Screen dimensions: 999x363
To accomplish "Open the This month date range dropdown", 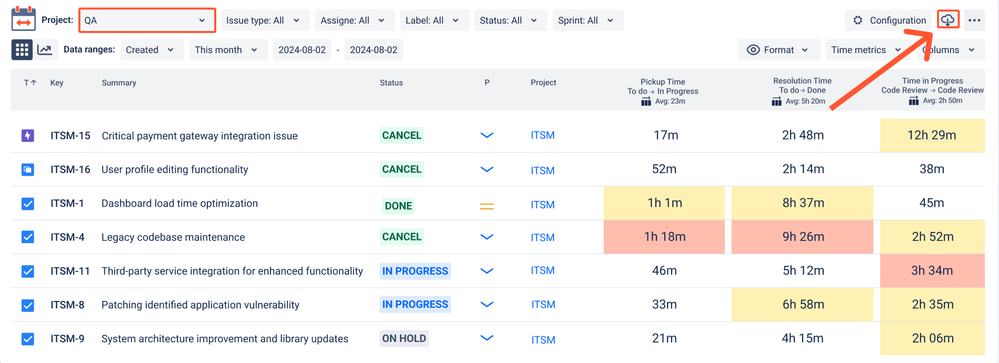I will 227,50.
